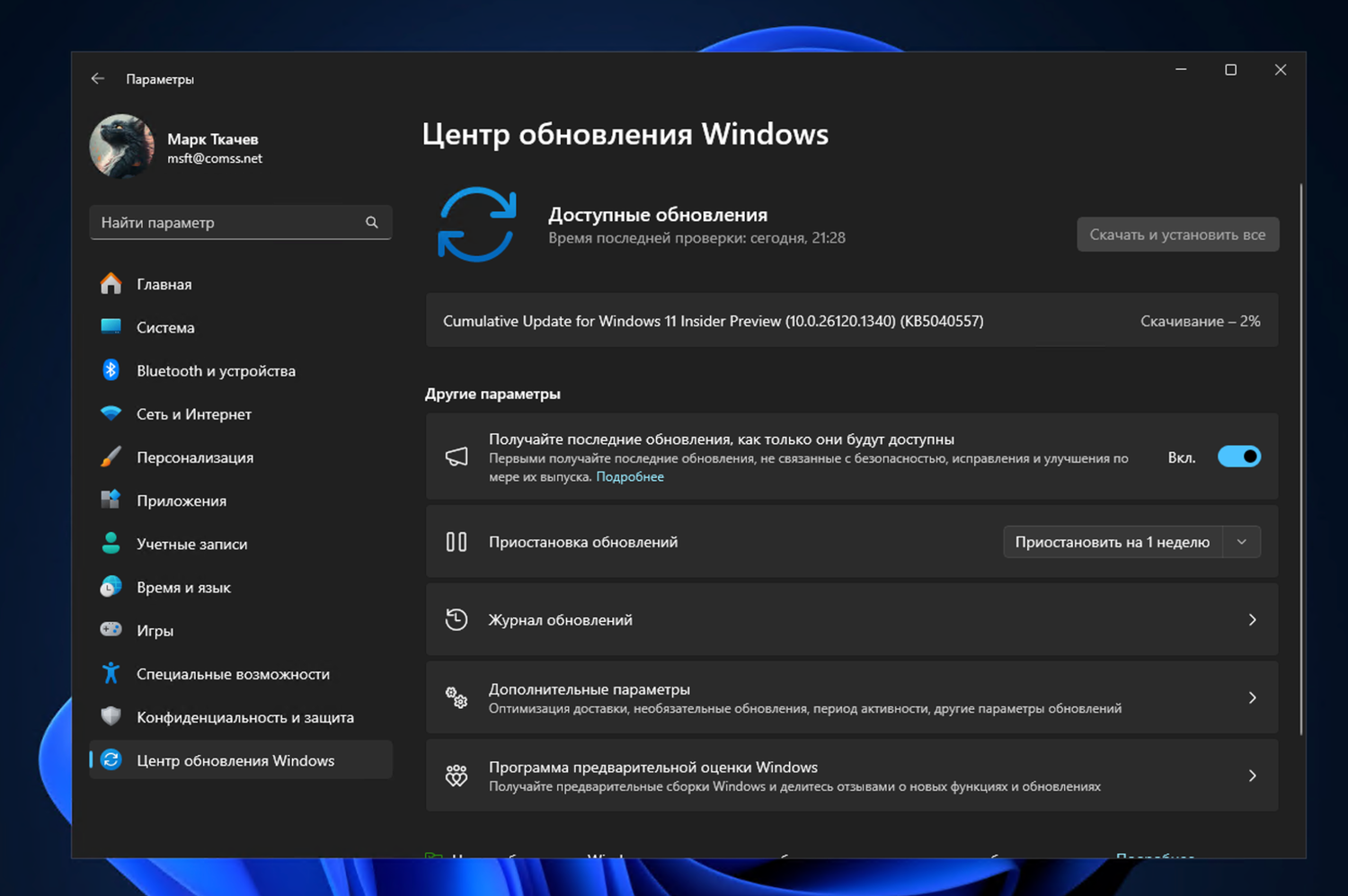Click the Время и язык clock icon
Screen dimensions: 1348x896
pos(111,587)
